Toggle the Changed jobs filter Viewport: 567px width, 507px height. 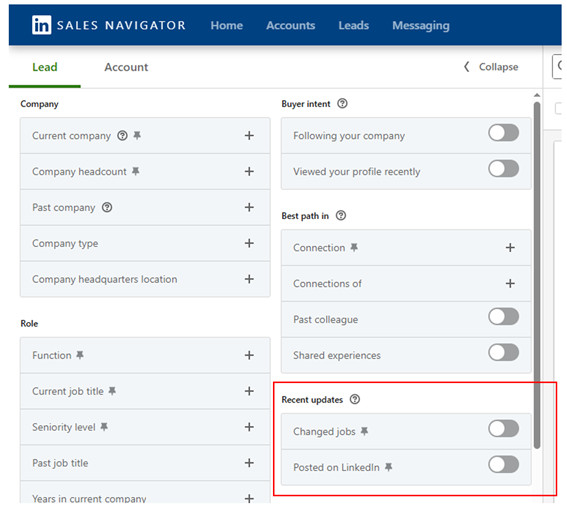click(503, 428)
